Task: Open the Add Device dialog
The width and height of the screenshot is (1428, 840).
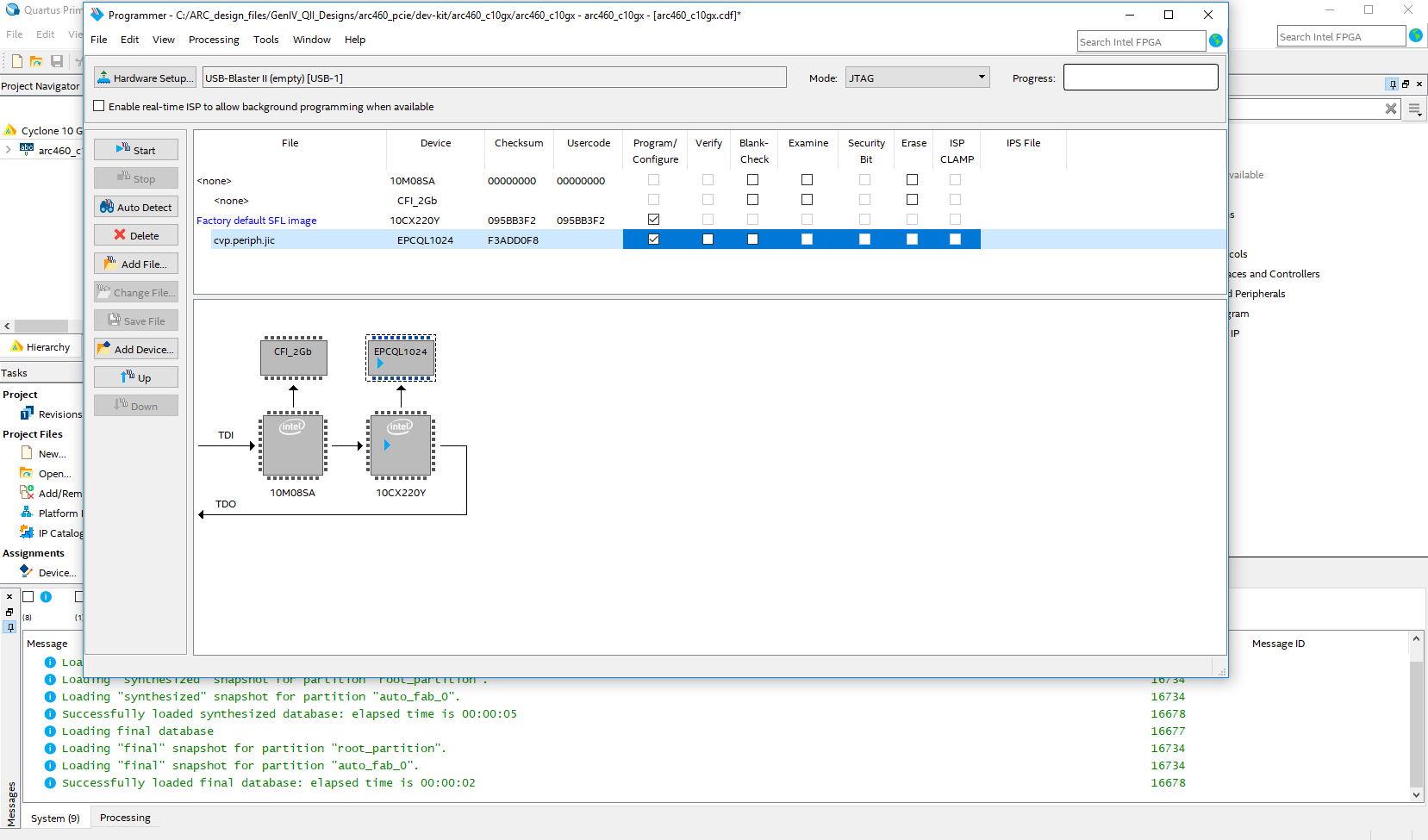Action: [x=136, y=349]
